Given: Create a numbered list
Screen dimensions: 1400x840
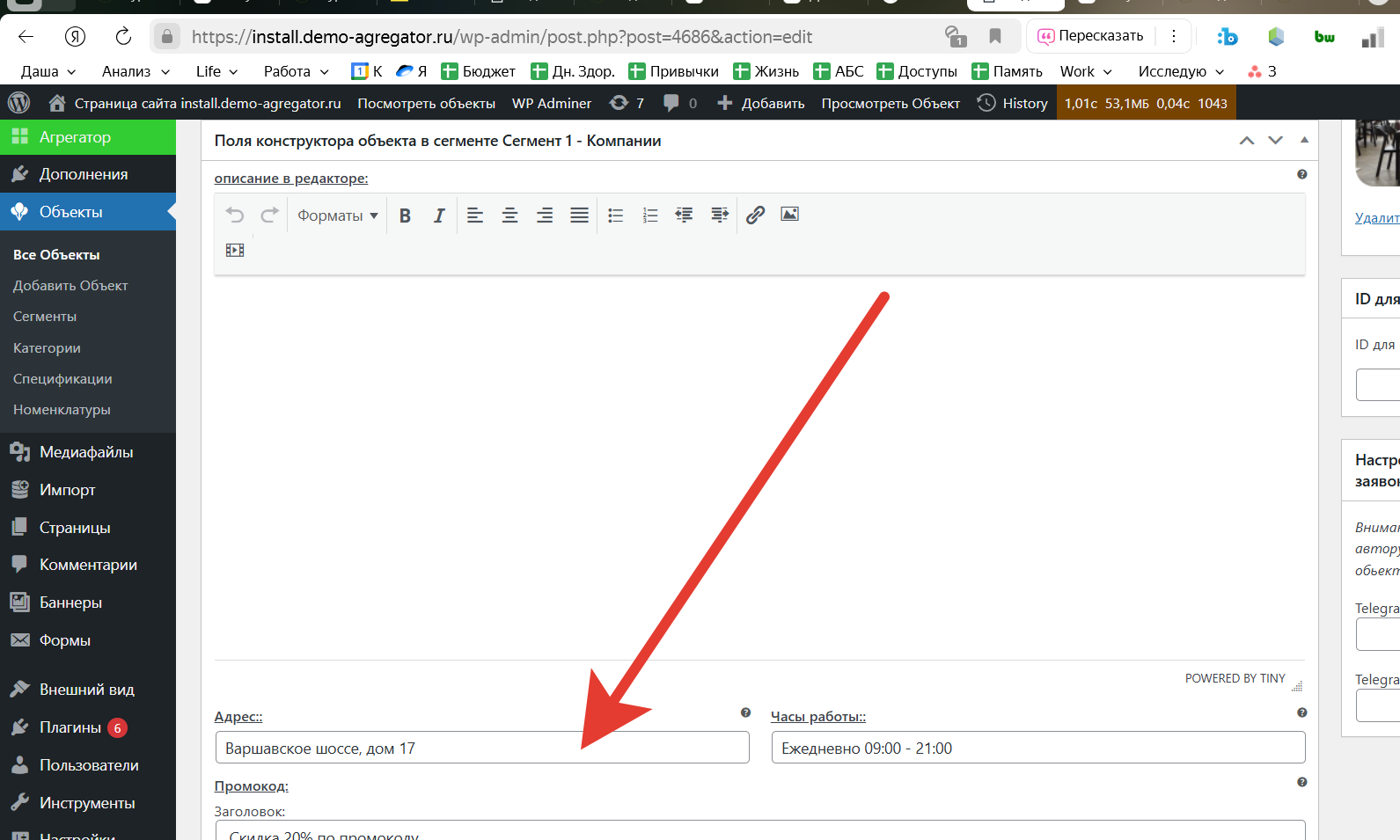Looking at the screenshot, I should tap(649, 215).
